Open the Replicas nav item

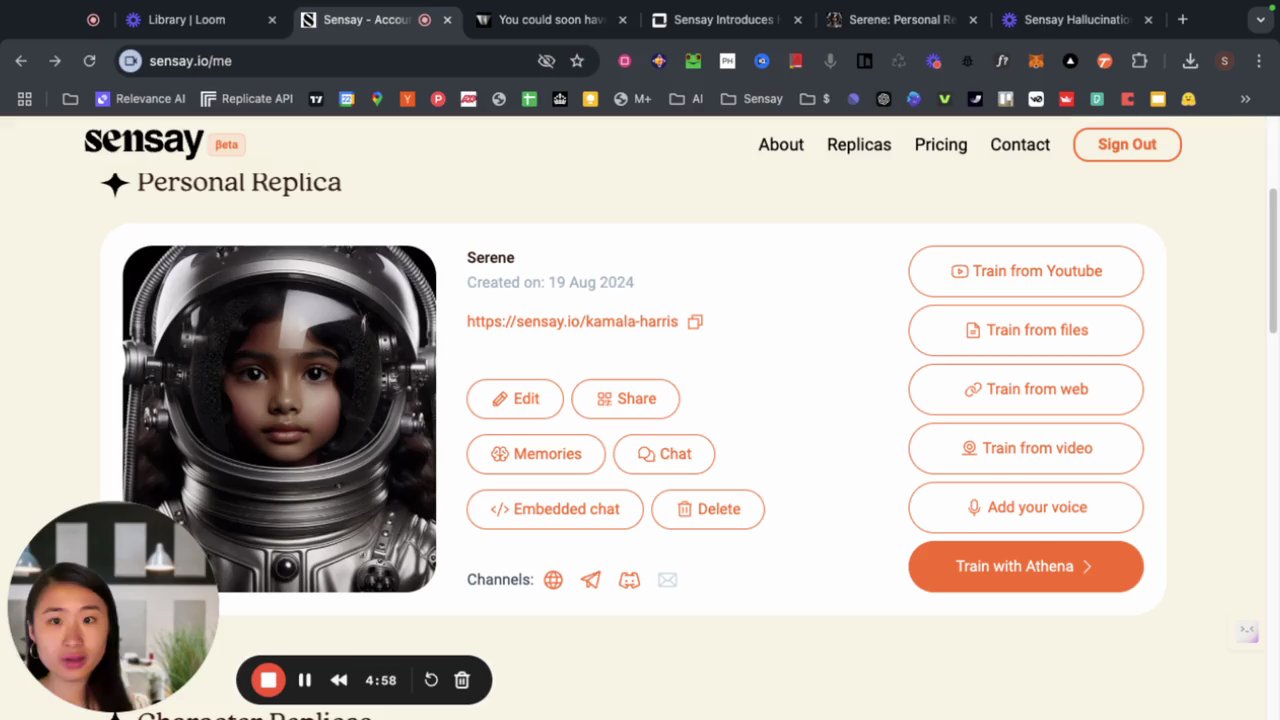pos(859,145)
